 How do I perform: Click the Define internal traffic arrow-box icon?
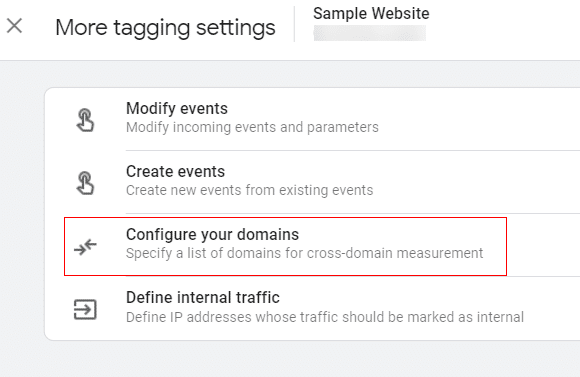85,309
